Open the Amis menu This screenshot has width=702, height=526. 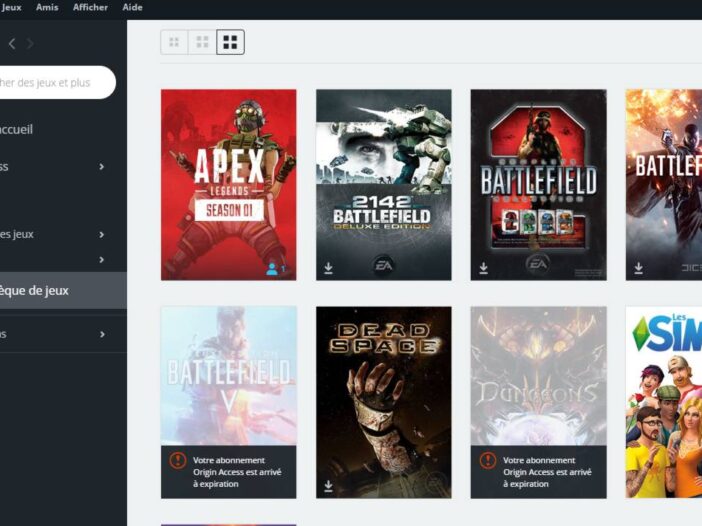[x=47, y=7]
